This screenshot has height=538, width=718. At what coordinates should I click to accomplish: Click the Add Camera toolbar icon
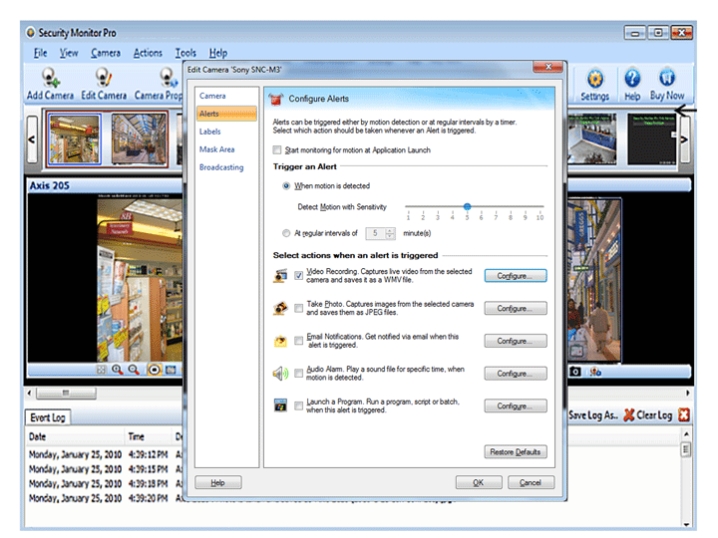point(48,79)
